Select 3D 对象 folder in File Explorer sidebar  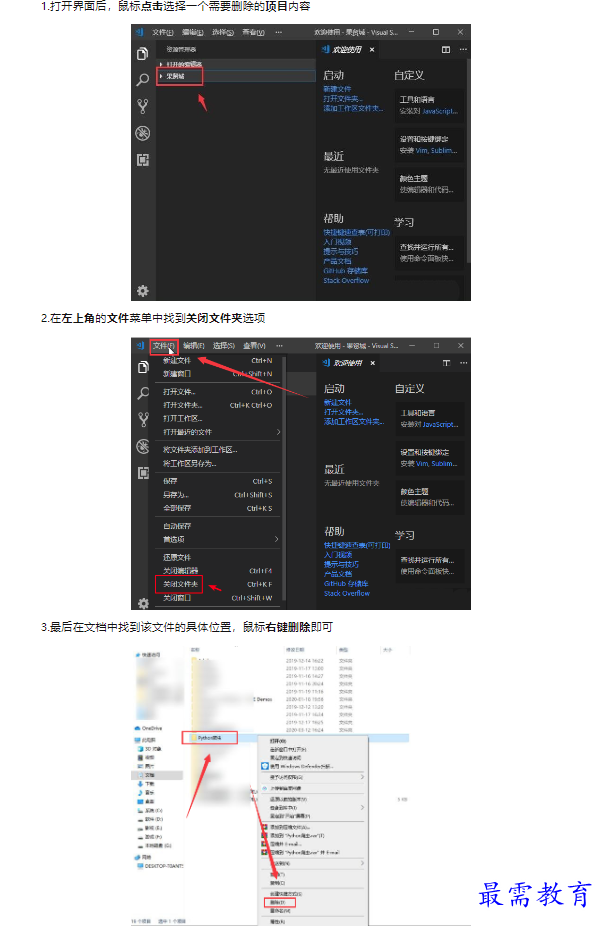tap(149, 748)
